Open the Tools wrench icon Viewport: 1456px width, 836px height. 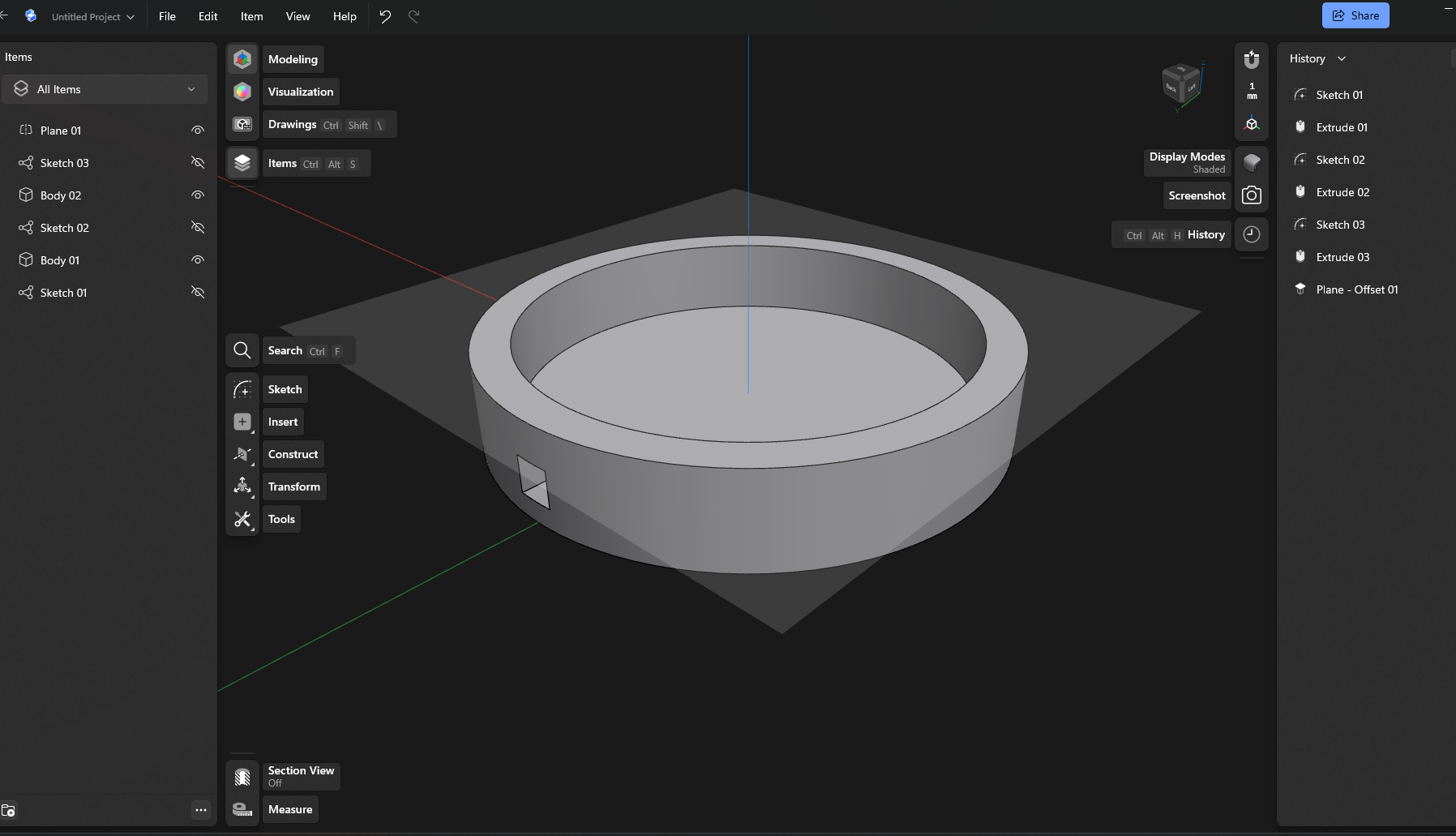(242, 519)
